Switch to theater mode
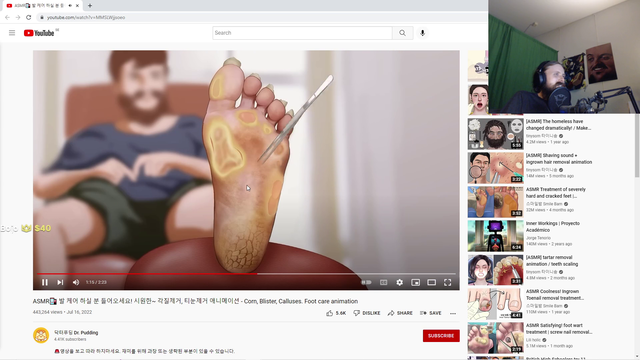The image size is (640, 360). tap(431, 282)
